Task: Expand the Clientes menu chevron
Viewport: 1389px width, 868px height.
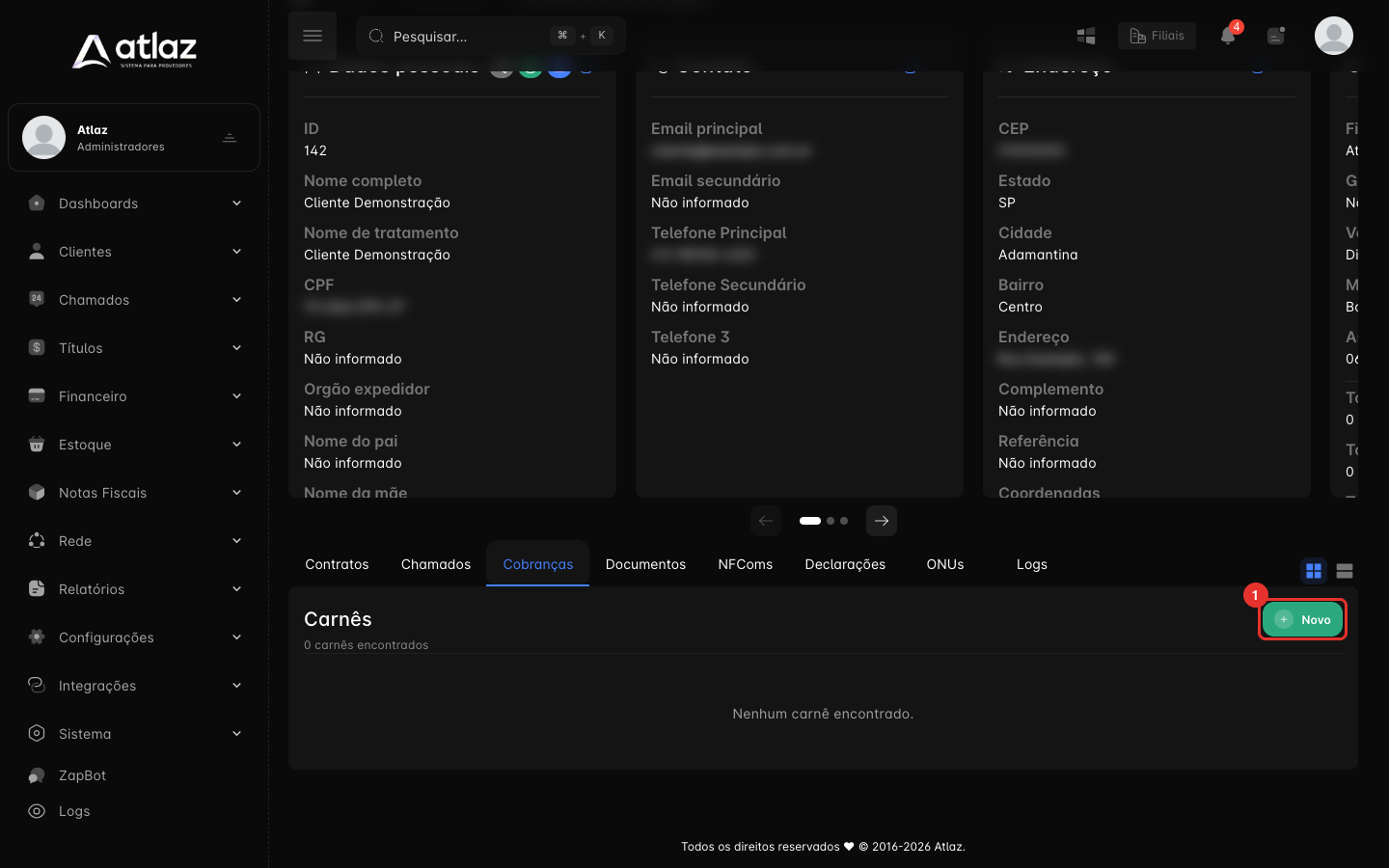Action: pos(236,252)
